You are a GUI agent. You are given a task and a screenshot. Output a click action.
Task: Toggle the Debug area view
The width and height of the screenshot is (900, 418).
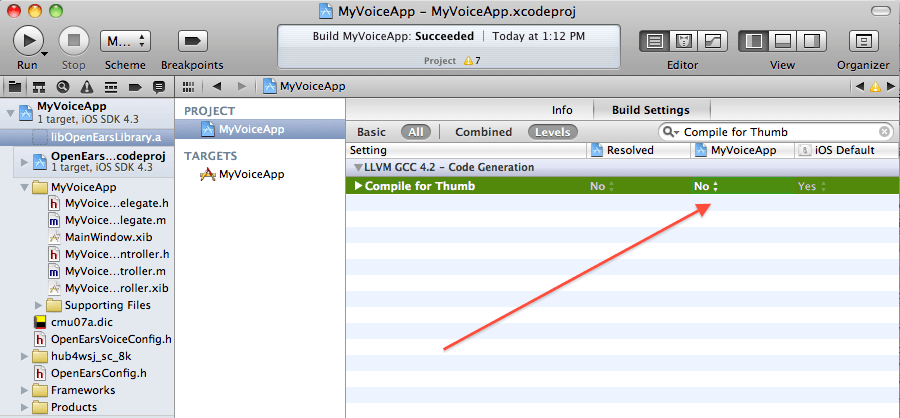(x=783, y=41)
